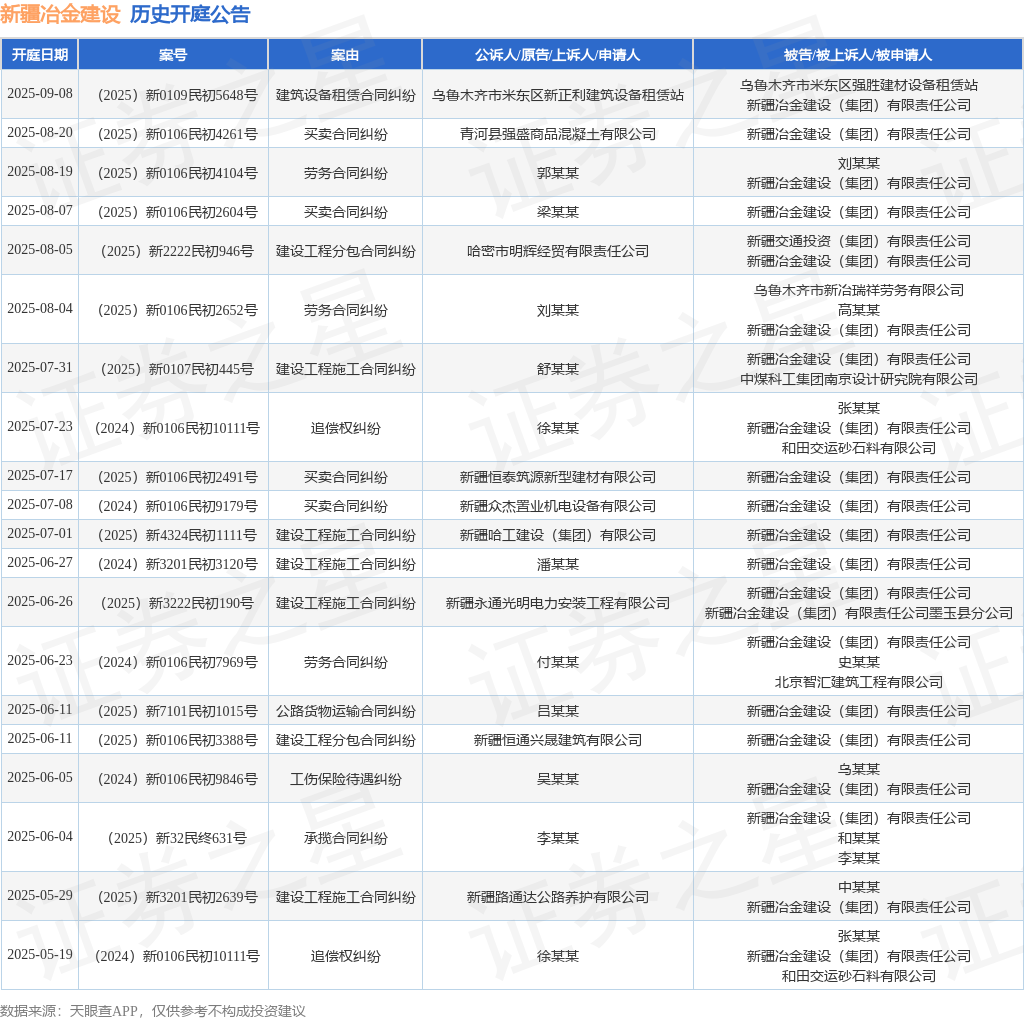This screenshot has width=1024, height=1020.
Task: Click plaintiff 郭某某
Action: (558, 174)
